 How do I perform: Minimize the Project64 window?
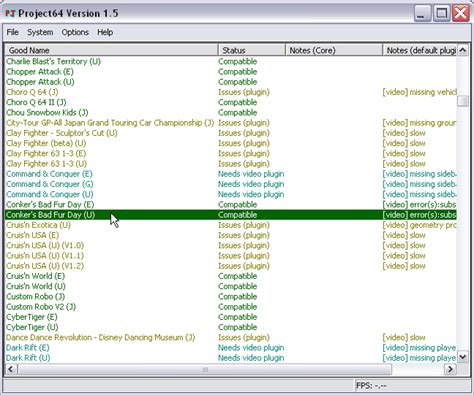point(422,14)
